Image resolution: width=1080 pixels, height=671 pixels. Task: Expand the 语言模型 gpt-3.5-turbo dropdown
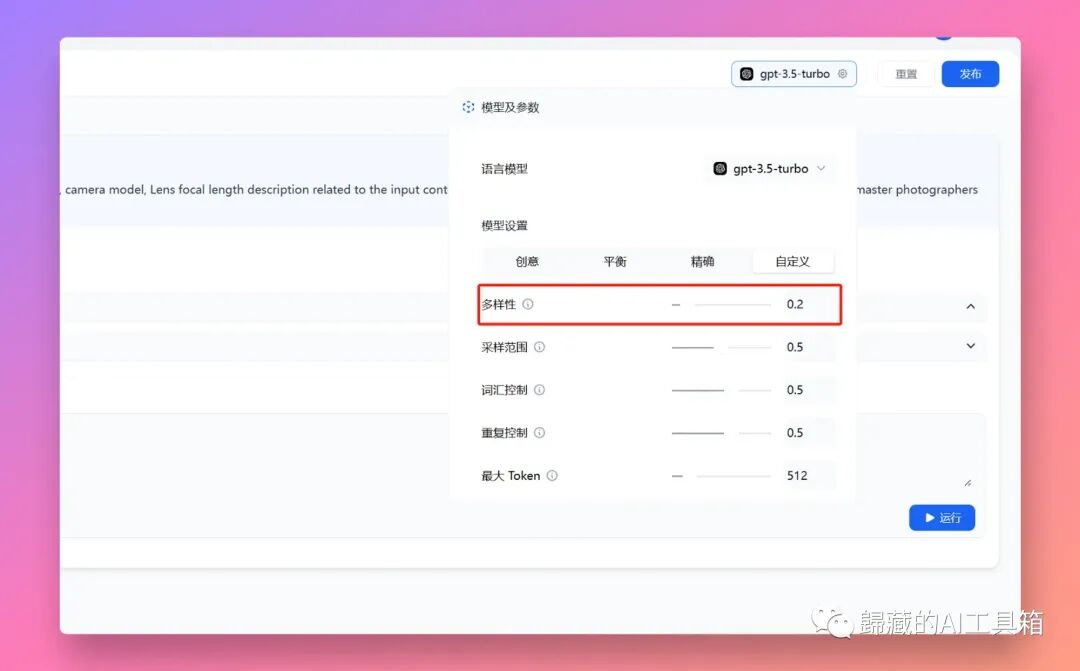coord(769,169)
